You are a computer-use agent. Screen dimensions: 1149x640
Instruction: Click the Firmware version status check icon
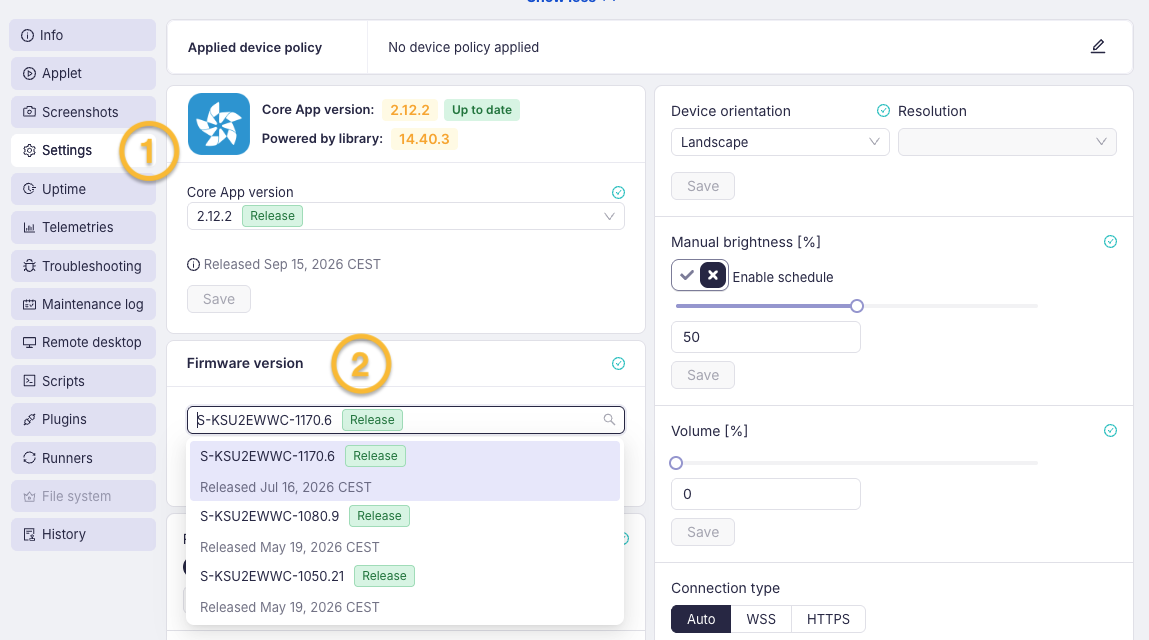(618, 364)
